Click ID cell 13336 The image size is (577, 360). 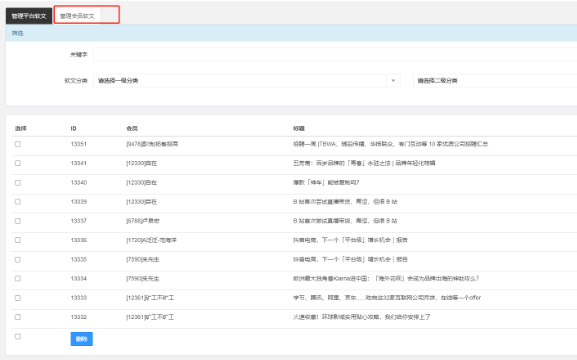pyautogui.click(x=79, y=240)
